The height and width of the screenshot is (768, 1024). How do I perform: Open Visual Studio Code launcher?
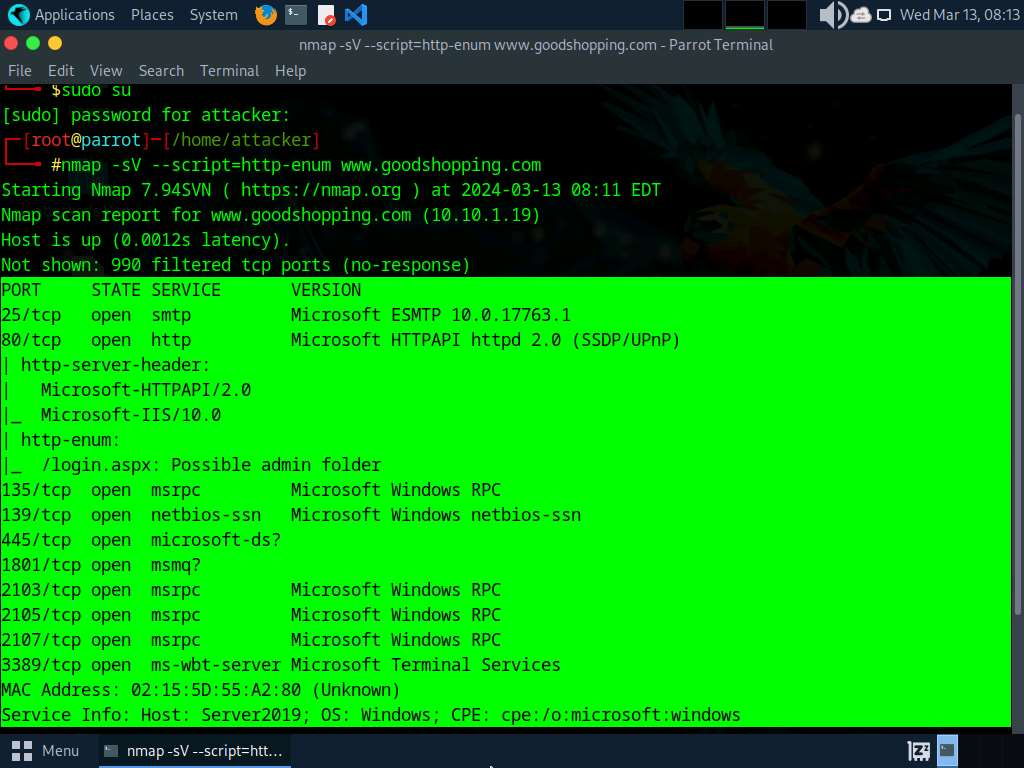[355, 15]
